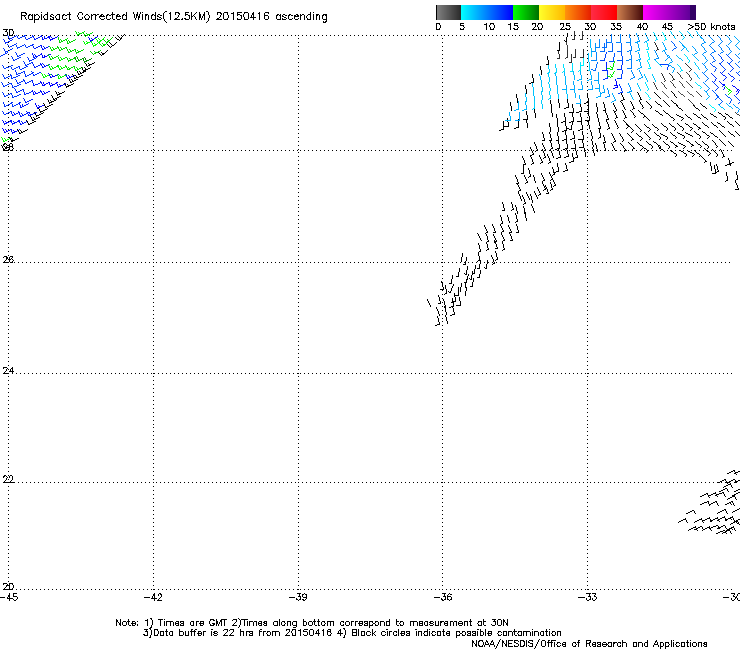This screenshot has width=740, height=650.
Task: Click the latitude axis label '22'
Action: 8,479
